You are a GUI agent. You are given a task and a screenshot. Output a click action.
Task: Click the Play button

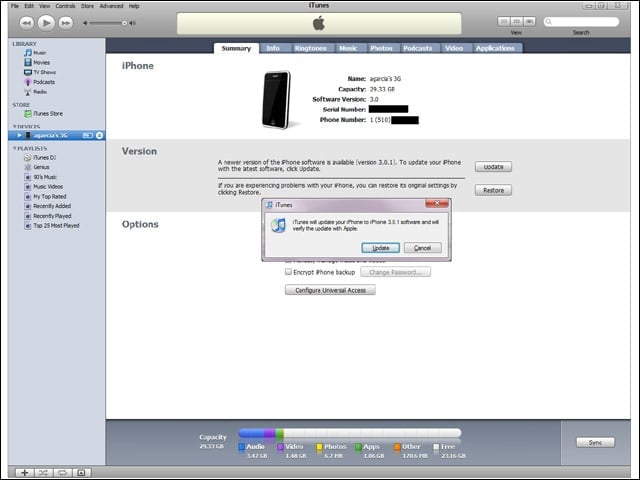[x=46, y=23]
